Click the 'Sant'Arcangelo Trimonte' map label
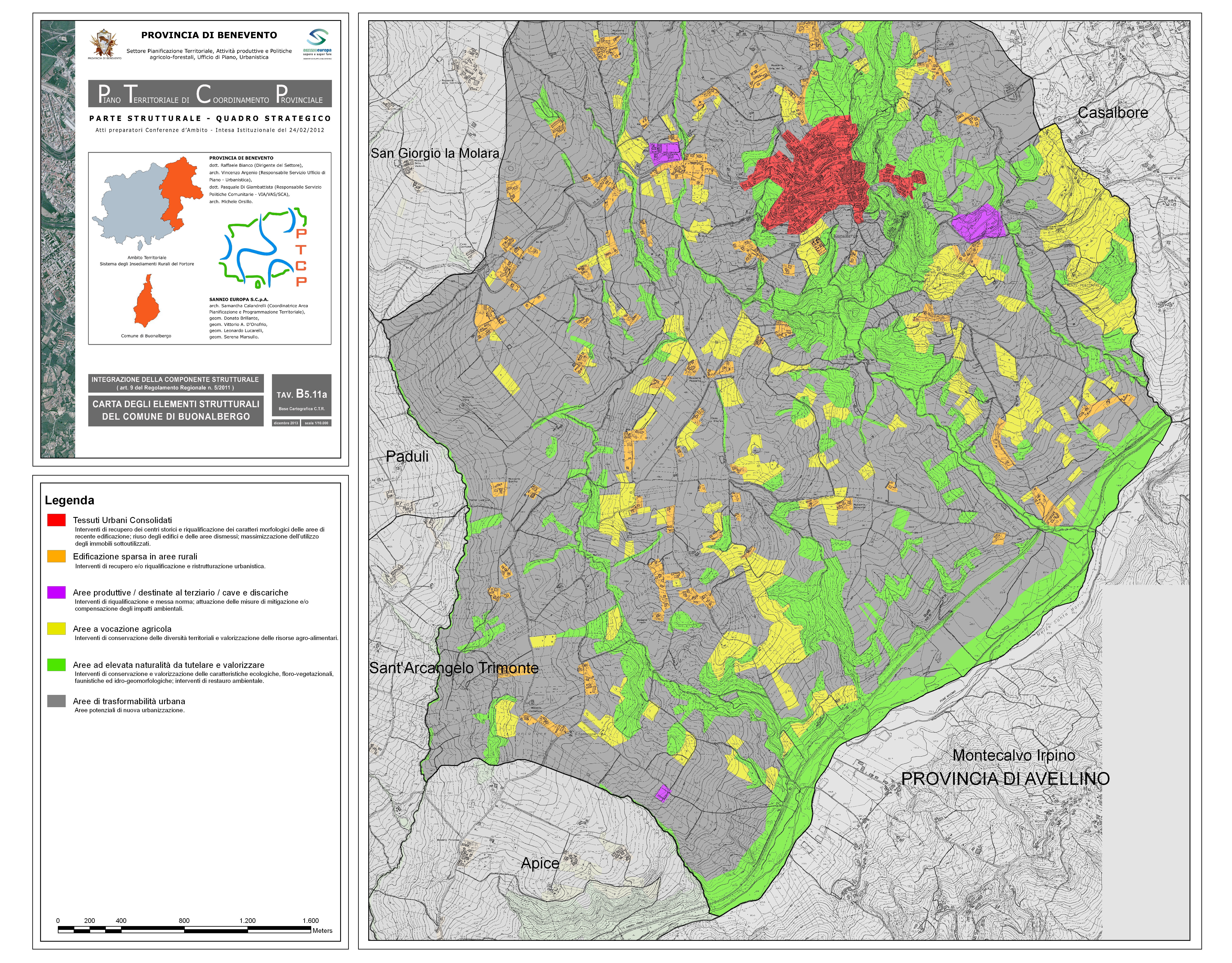The width and height of the screenshot is (1232, 963). 454,668
